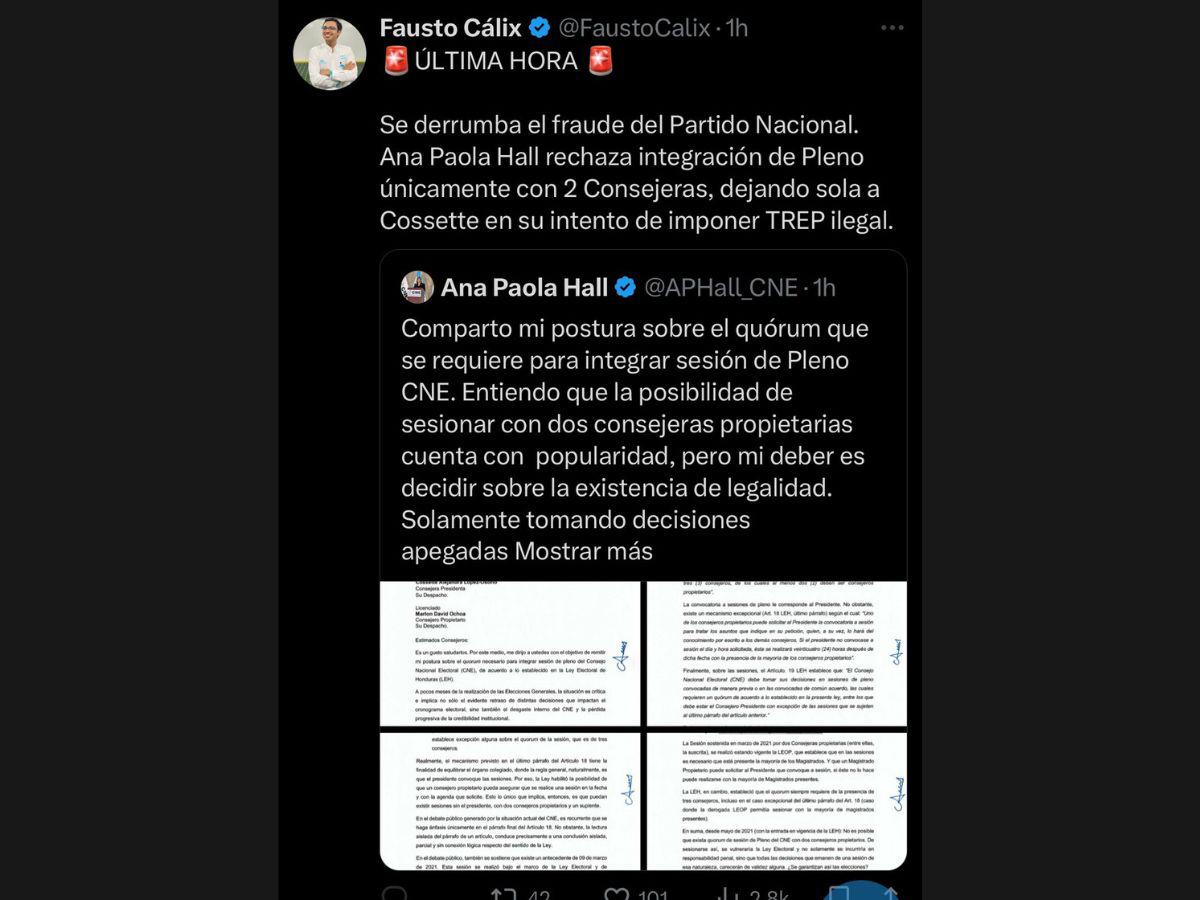Open the three-dot more options menu

point(892,28)
